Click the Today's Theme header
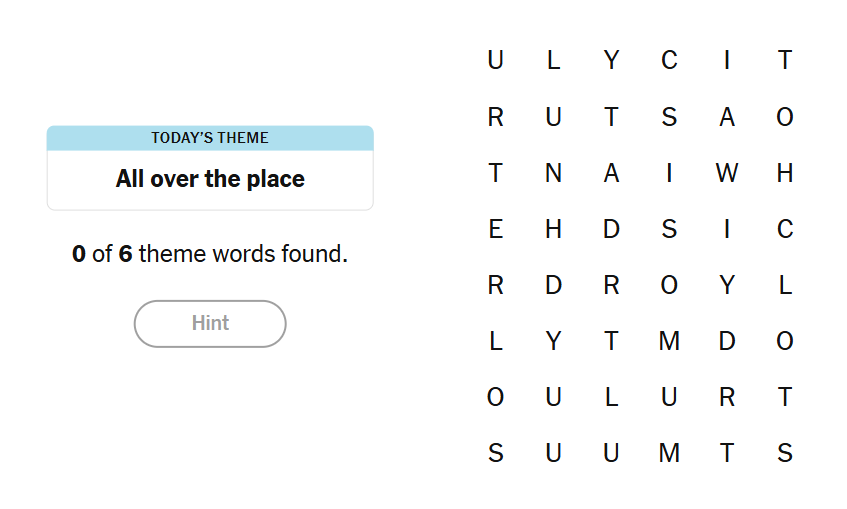The width and height of the screenshot is (847, 509). (210, 138)
